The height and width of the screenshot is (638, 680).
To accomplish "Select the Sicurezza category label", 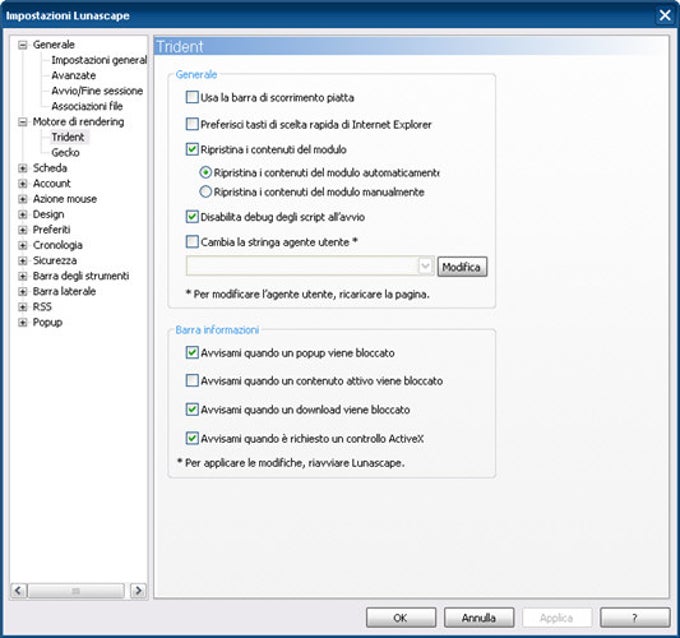I will (55, 260).
